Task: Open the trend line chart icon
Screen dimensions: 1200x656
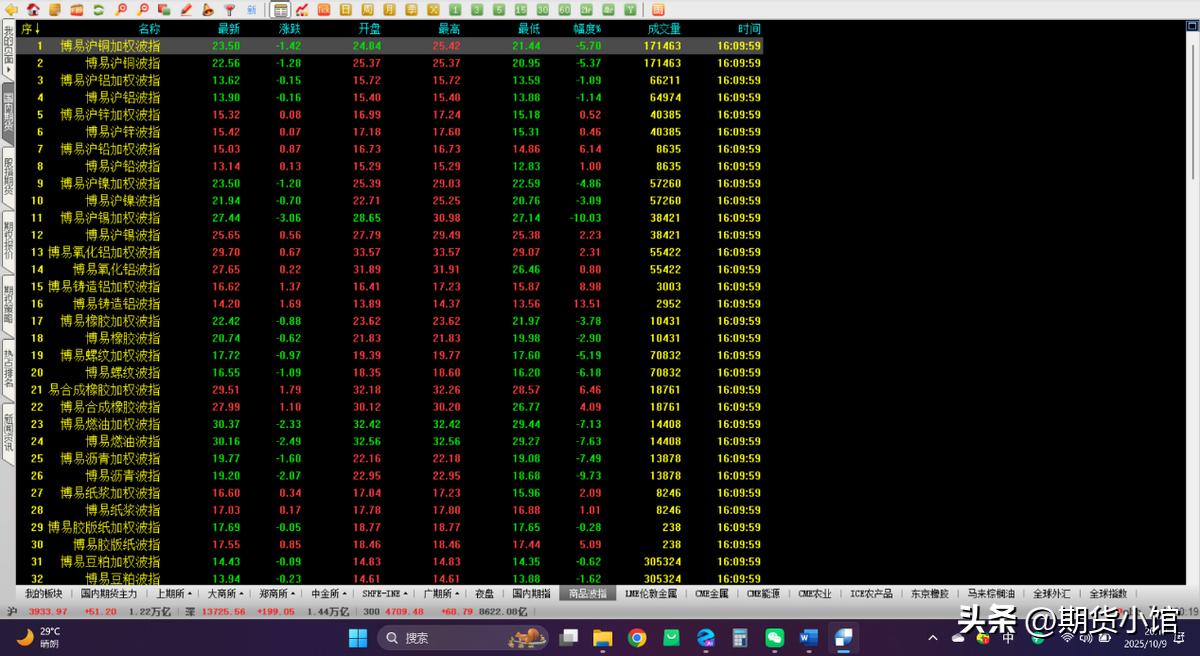Action: pyautogui.click(x=302, y=9)
